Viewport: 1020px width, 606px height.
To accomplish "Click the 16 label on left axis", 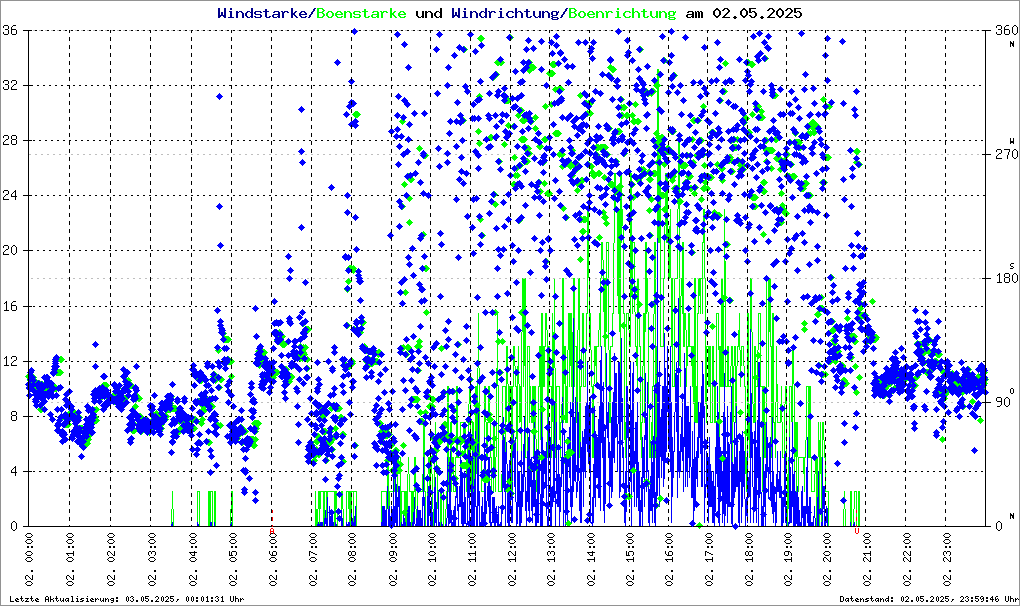I will (13, 306).
